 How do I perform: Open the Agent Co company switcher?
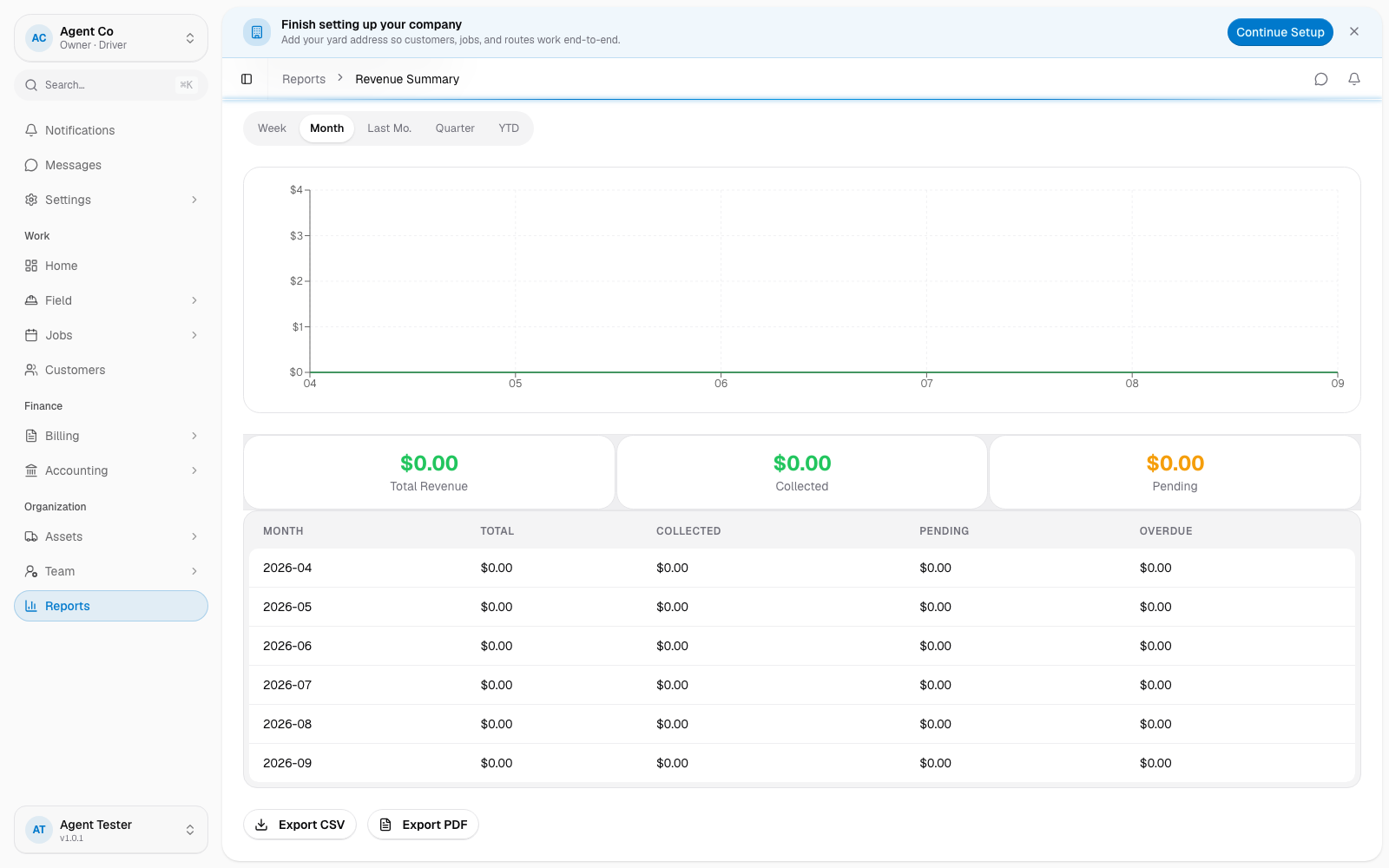(111, 38)
